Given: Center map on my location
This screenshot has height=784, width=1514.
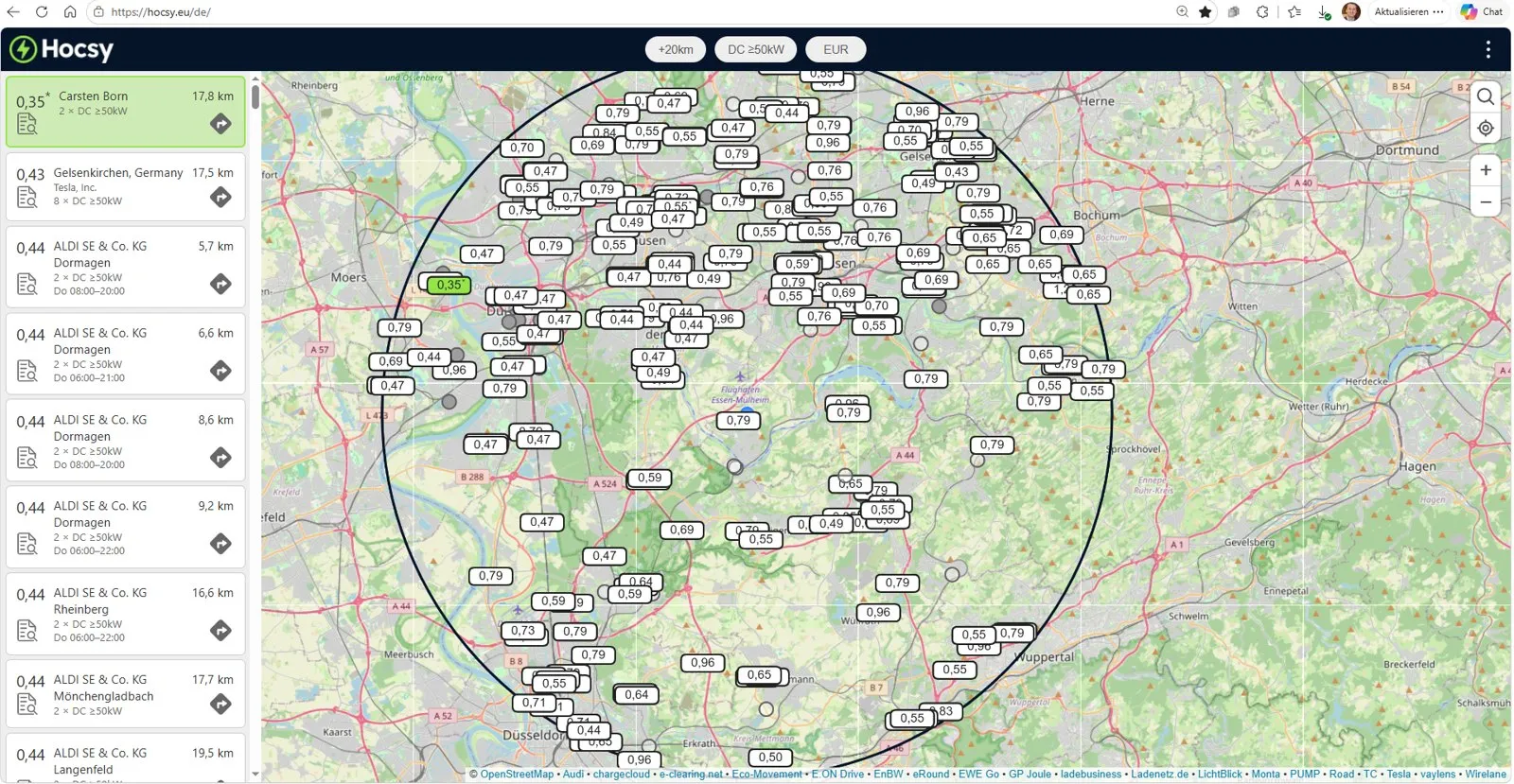Looking at the screenshot, I should [1486, 129].
